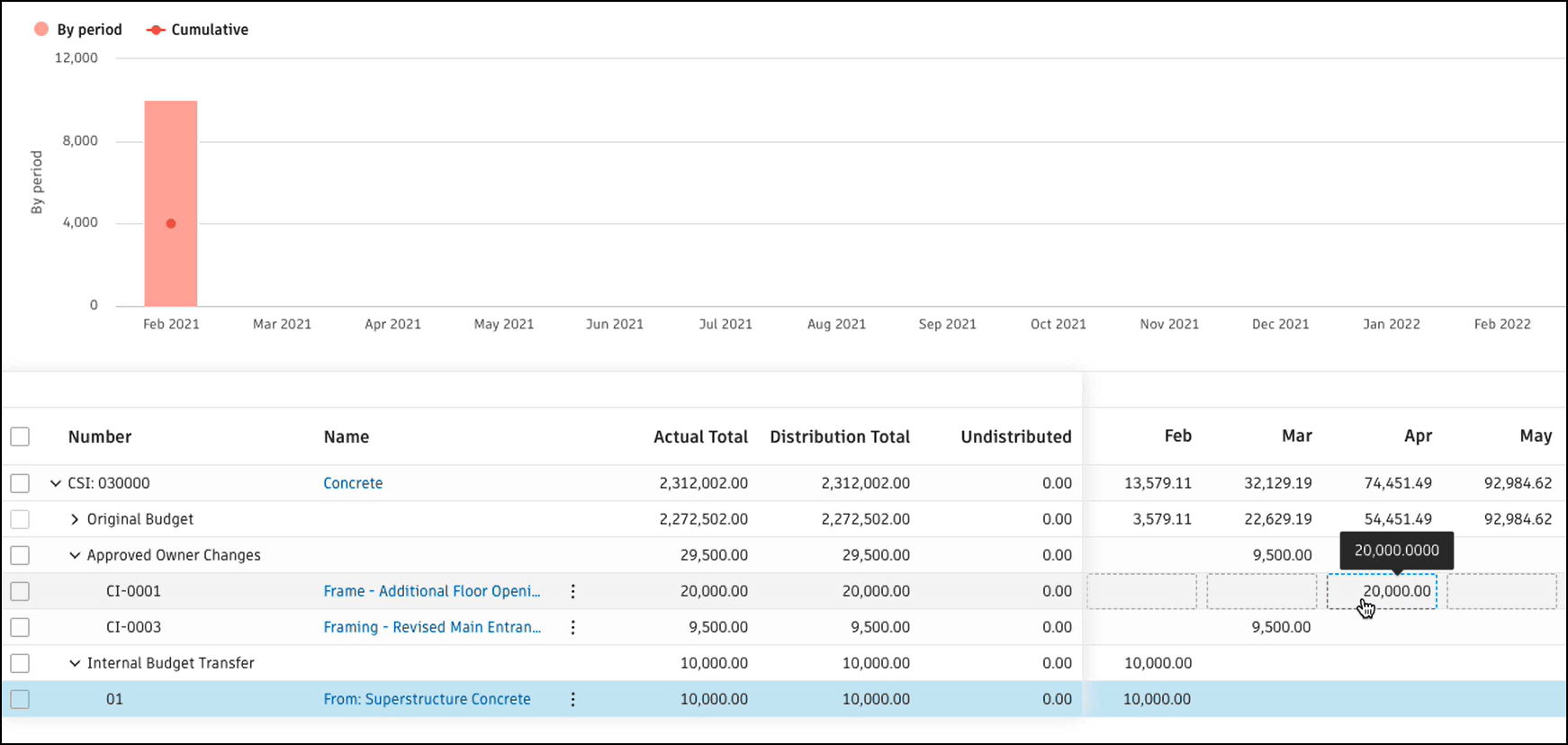Check the CI-0001 row checkbox
The width and height of the screenshot is (1568, 745).
coord(20,591)
